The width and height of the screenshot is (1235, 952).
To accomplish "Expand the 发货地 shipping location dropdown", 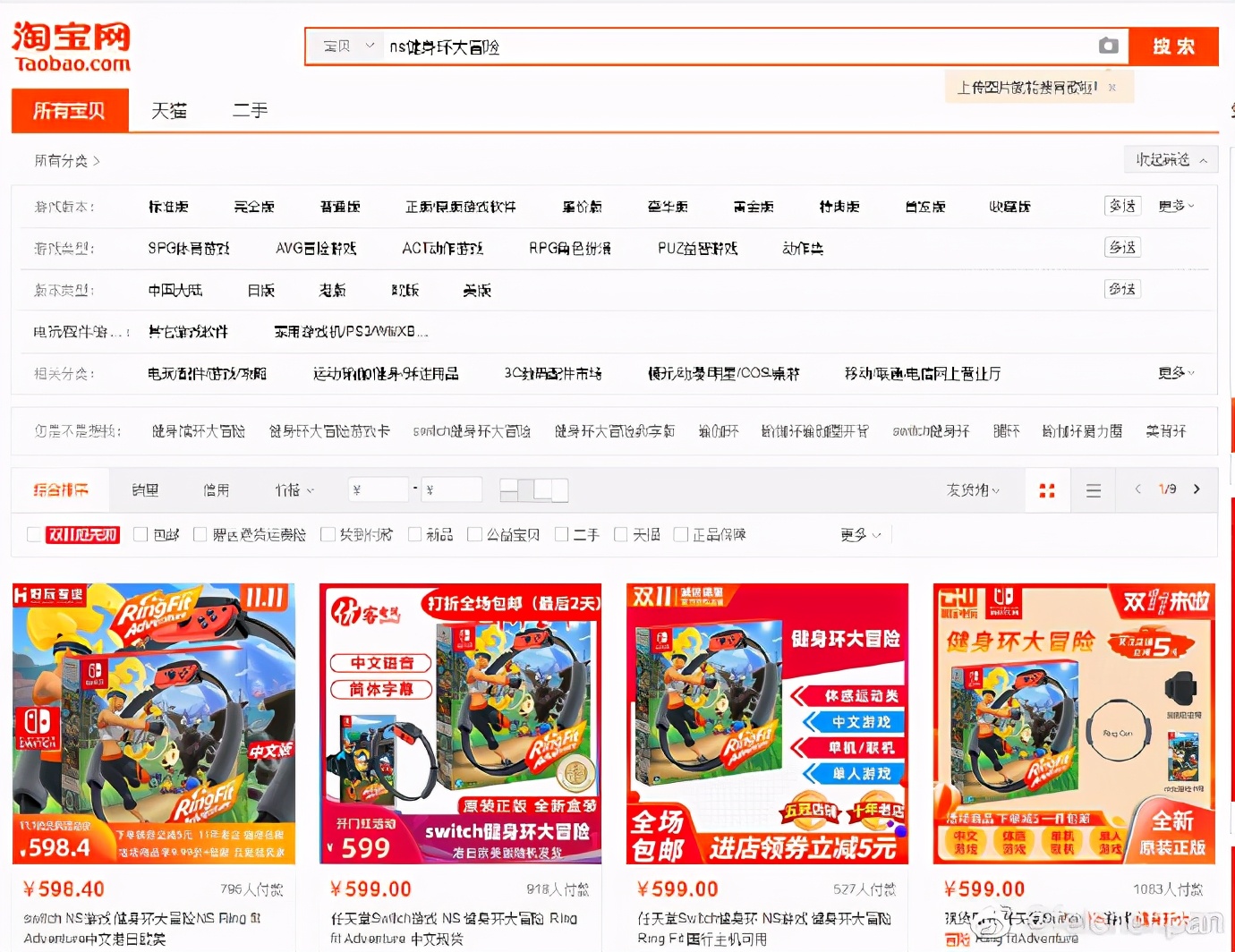I will (973, 489).
